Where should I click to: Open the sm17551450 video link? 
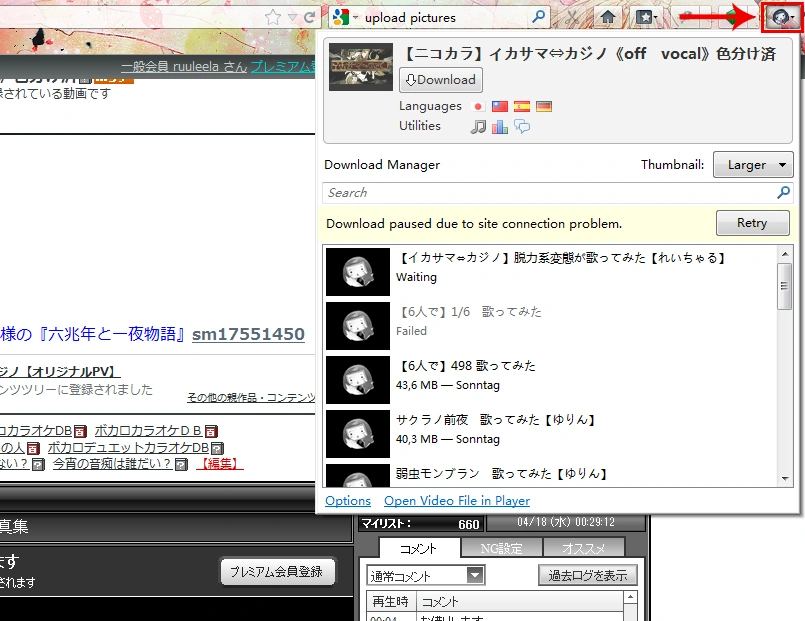coord(248,334)
